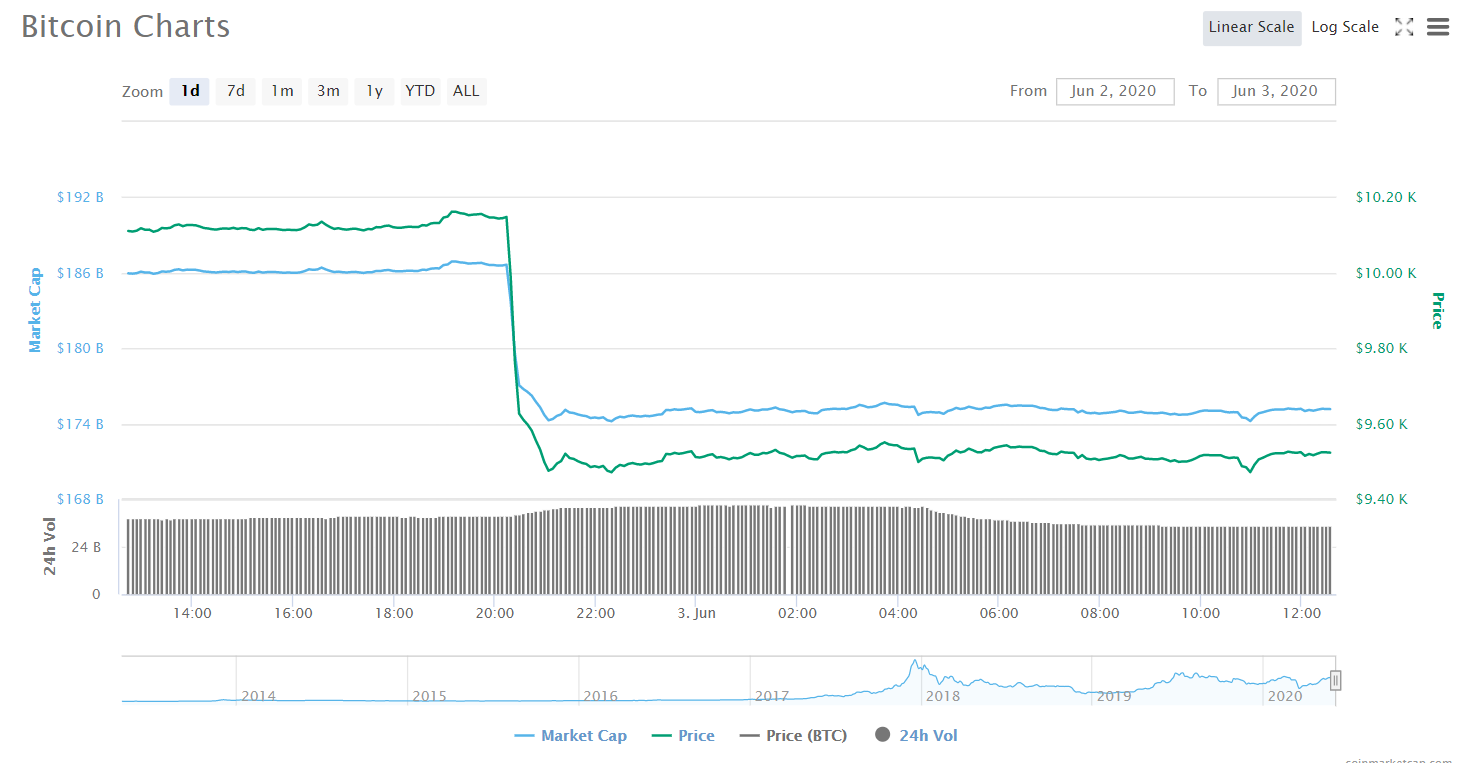Screen dimensions: 1478x763
Task: Click the vertical Price axis title
Action: (1437, 310)
